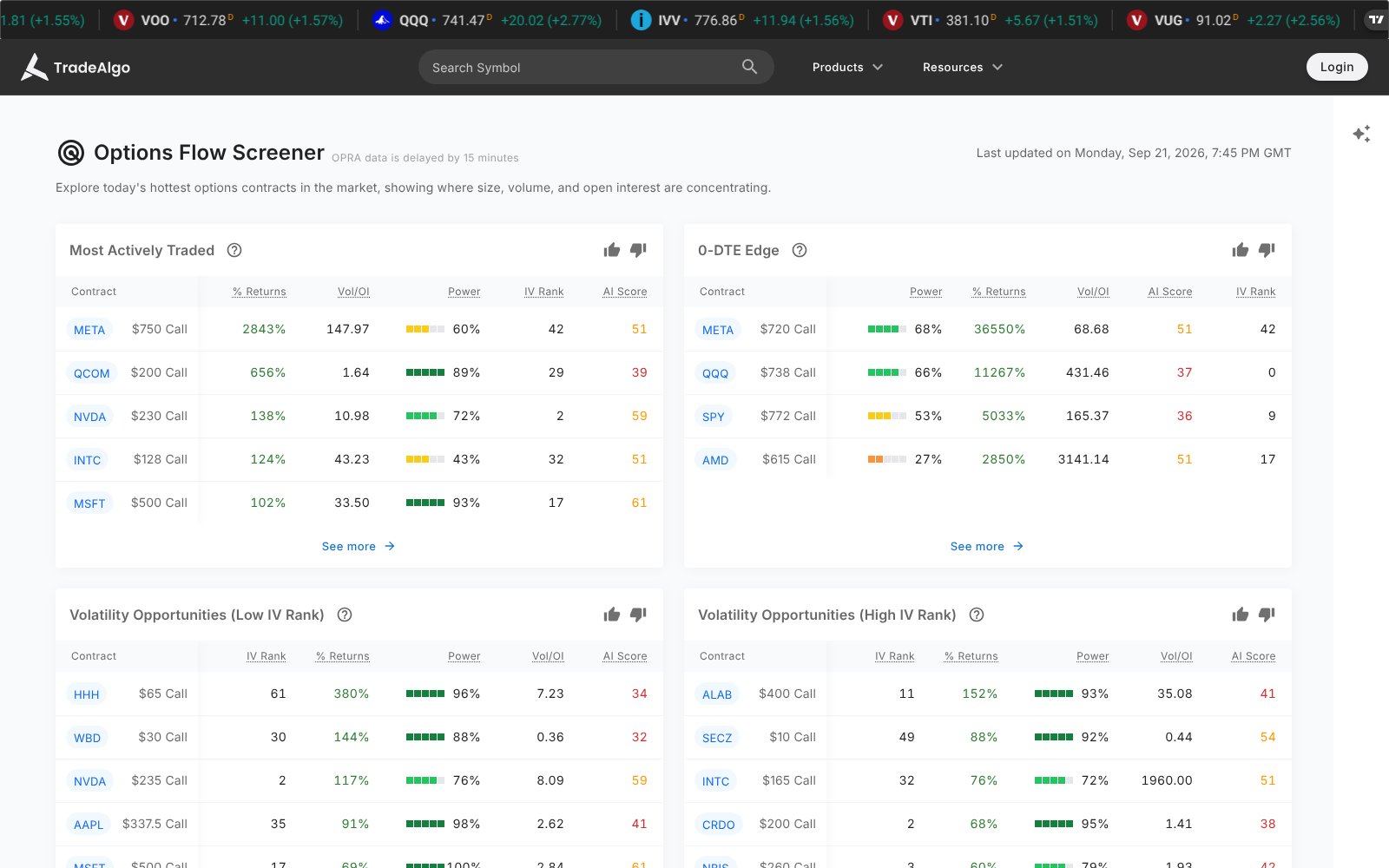Click the IVV ticker logo

641,20
